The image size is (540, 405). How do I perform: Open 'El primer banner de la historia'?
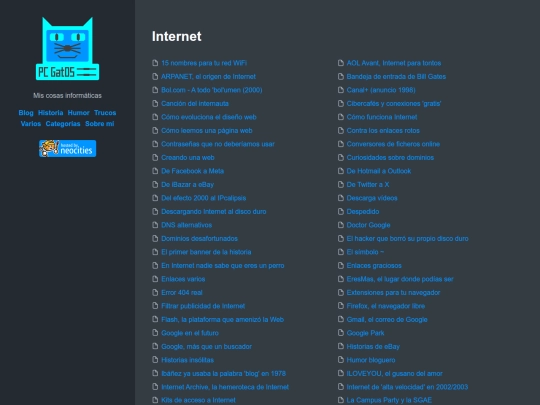(206, 252)
